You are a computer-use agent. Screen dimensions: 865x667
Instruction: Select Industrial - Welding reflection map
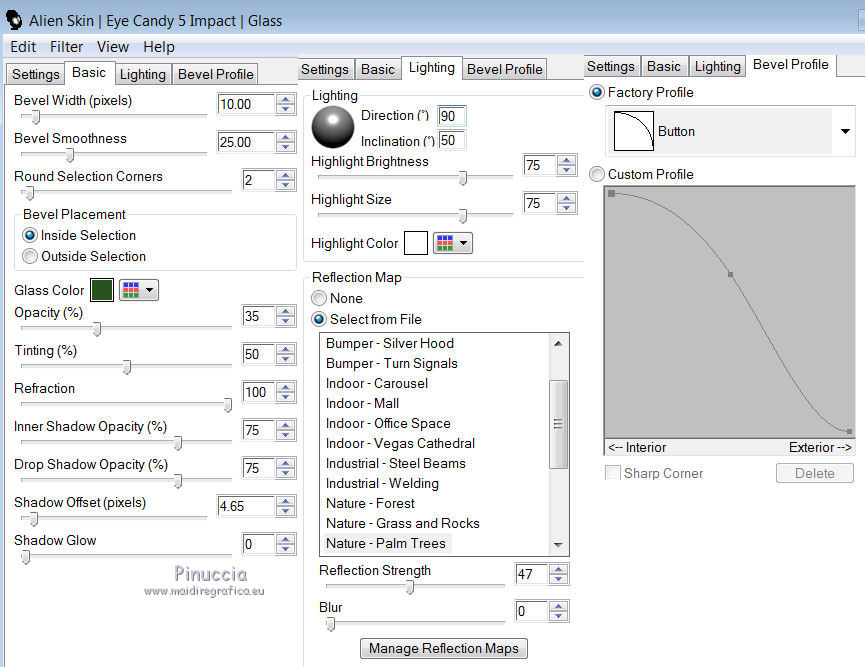382,483
